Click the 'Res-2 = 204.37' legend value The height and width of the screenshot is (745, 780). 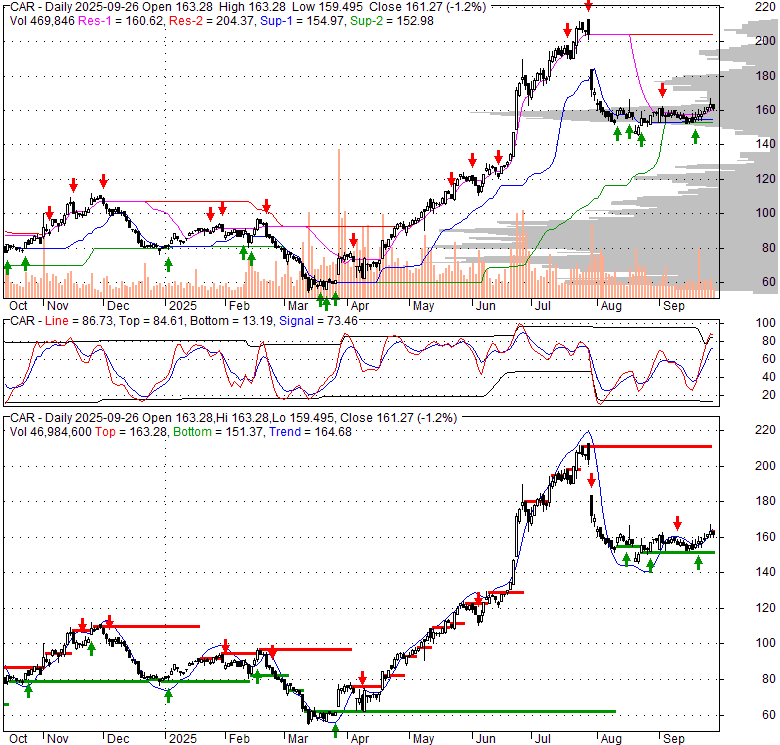pyautogui.click(x=212, y=21)
